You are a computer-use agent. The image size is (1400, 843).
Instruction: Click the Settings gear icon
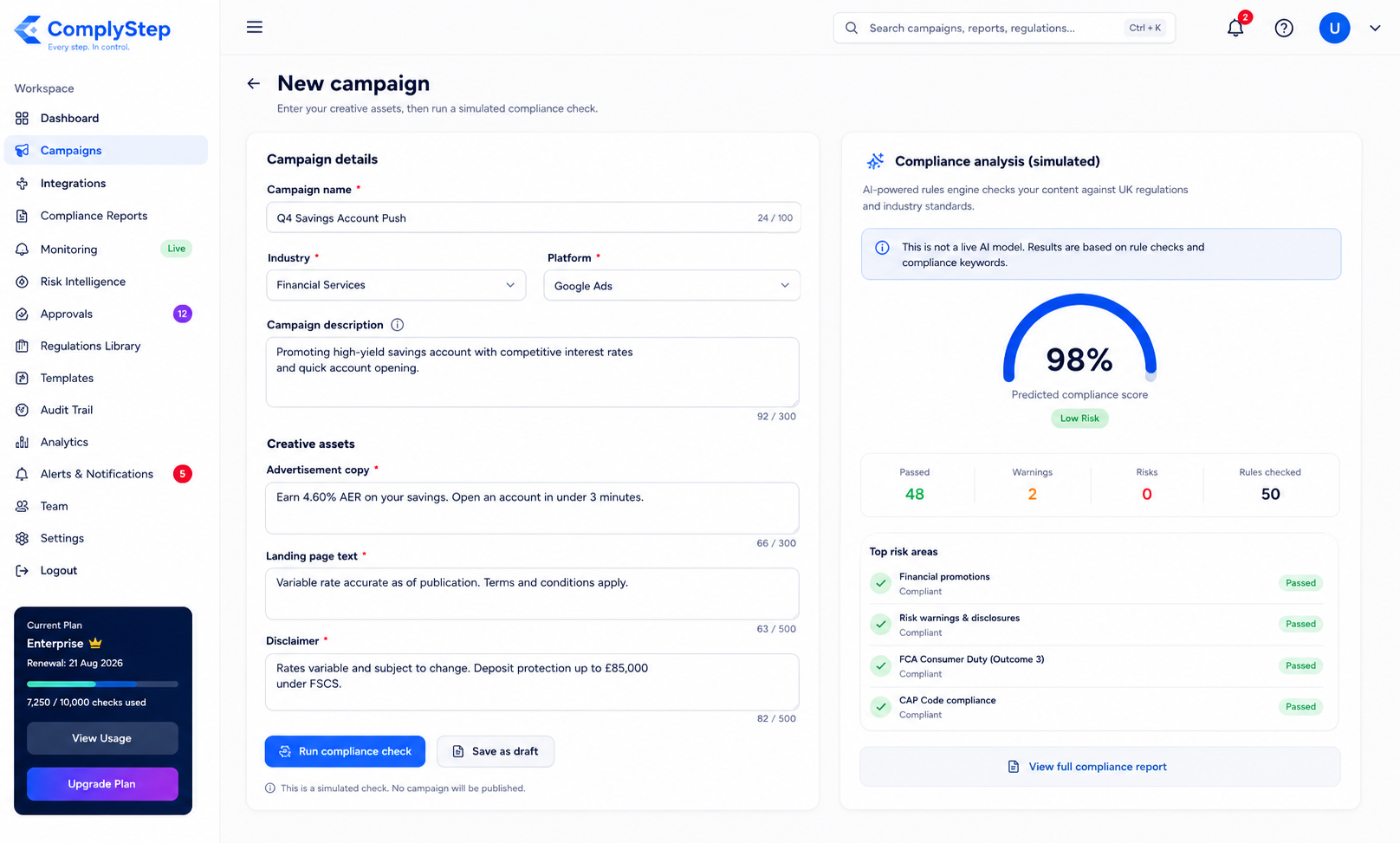point(23,538)
